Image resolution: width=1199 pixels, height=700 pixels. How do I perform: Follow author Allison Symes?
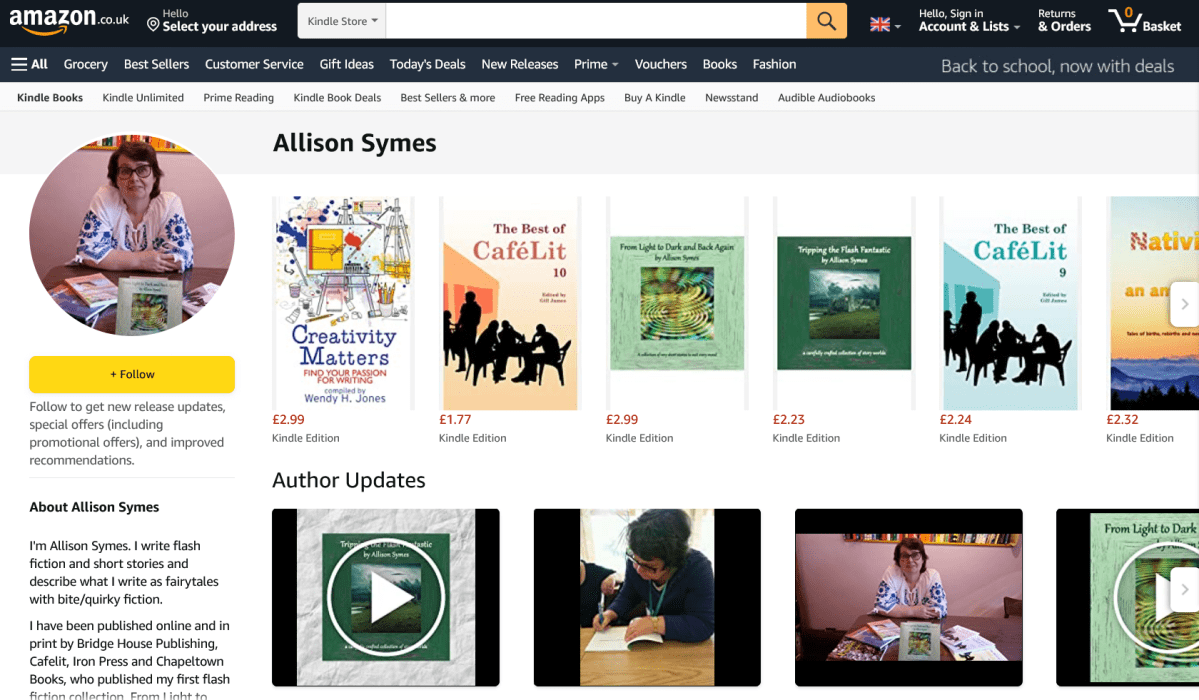pos(132,374)
